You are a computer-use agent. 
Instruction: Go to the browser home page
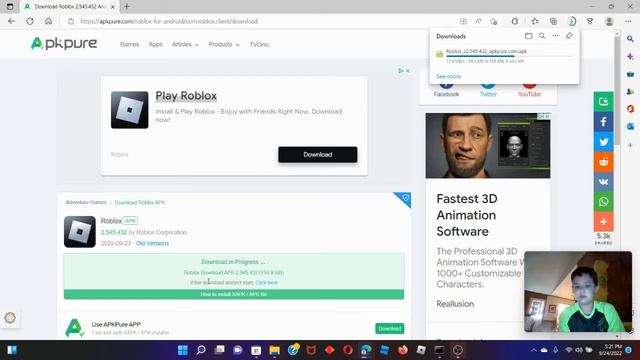tap(48, 21)
